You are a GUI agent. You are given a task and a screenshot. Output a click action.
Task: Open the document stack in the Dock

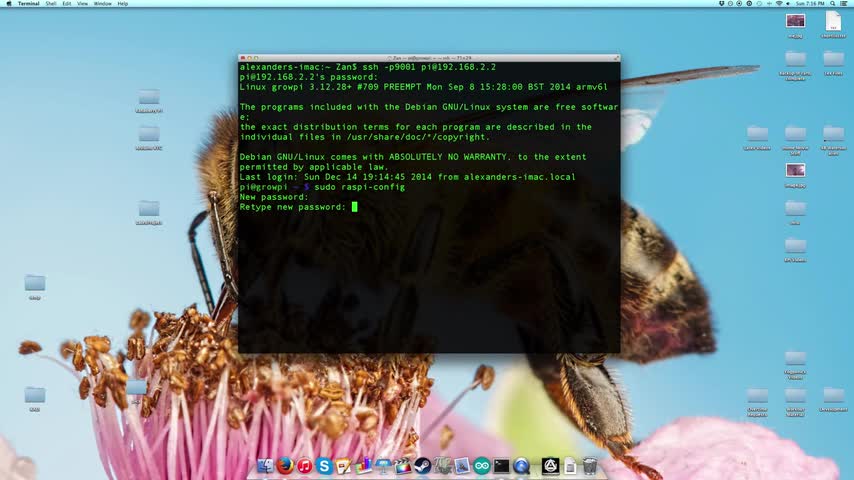click(x=570, y=466)
